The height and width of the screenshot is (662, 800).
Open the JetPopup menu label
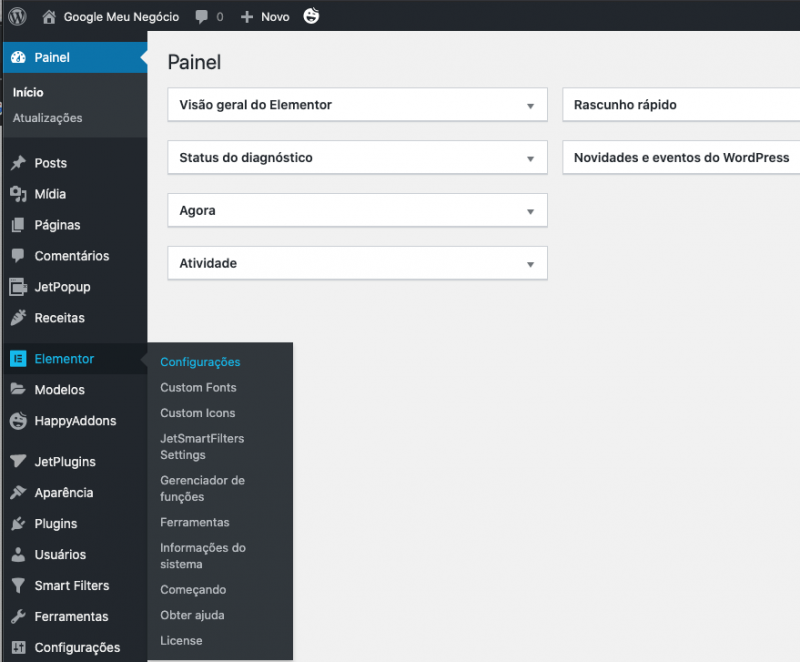point(62,287)
